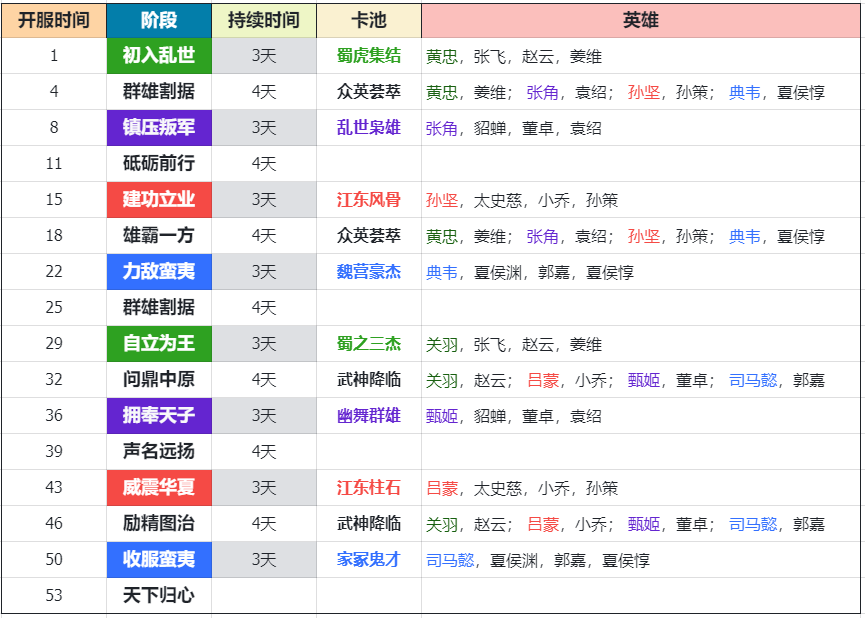Click 众英荟萃 pool in 群雄割据 row
Image resolution: width=865 pixels, height=618 pixels.
pyautogui.click(x=369, y=92)
